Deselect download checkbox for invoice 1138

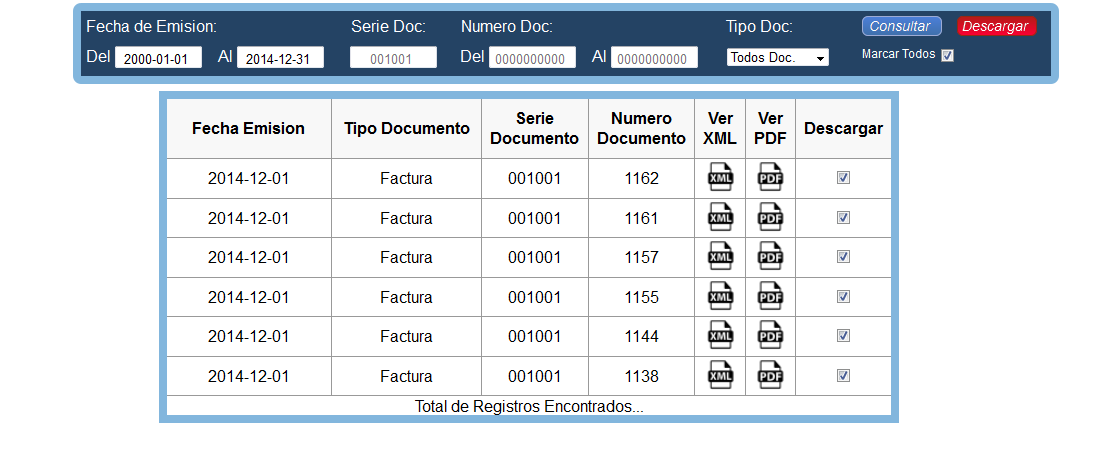pyautogui.click(x=843, y=375)
